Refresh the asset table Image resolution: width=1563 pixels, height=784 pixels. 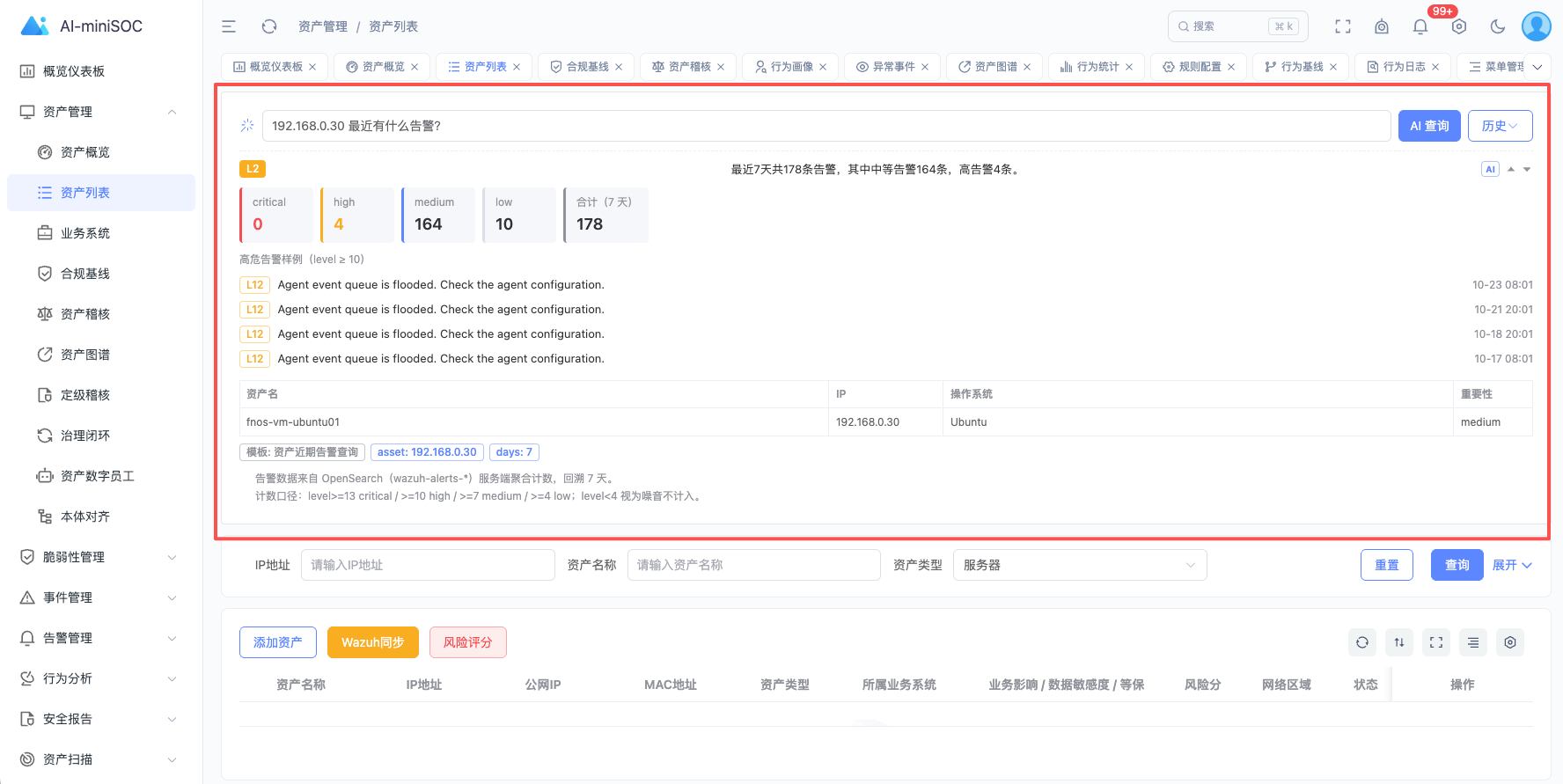[1362, 642]
